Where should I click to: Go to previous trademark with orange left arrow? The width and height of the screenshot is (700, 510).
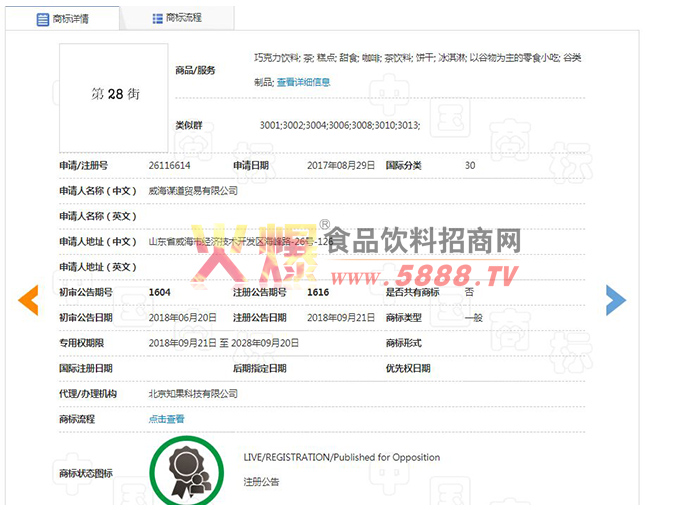(x=28, y=299)
